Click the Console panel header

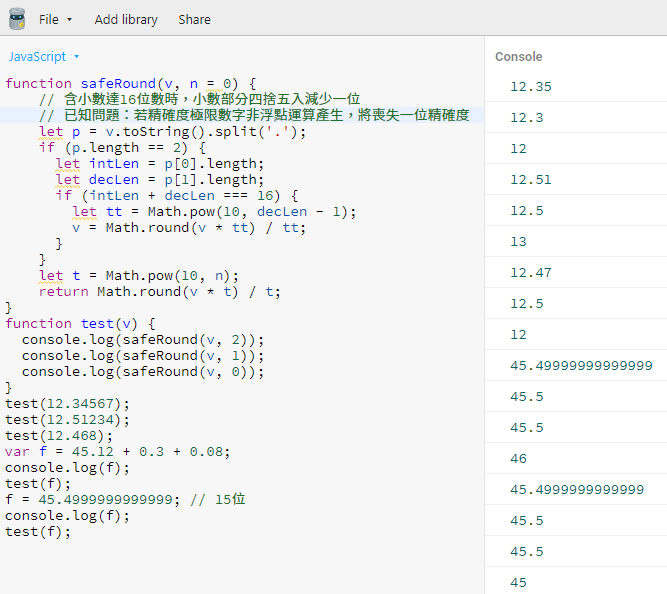(519, 57)
